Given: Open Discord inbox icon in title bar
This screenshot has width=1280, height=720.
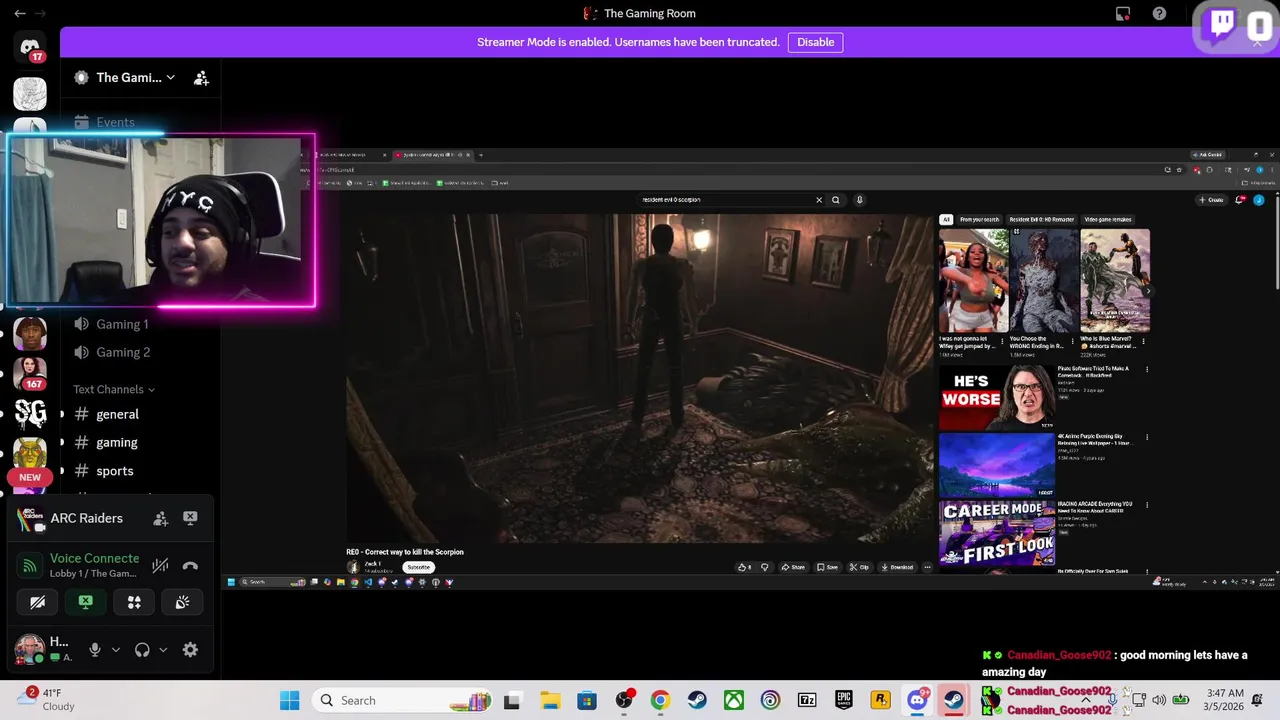Looking at the screenshot, I should (1123, 13).
